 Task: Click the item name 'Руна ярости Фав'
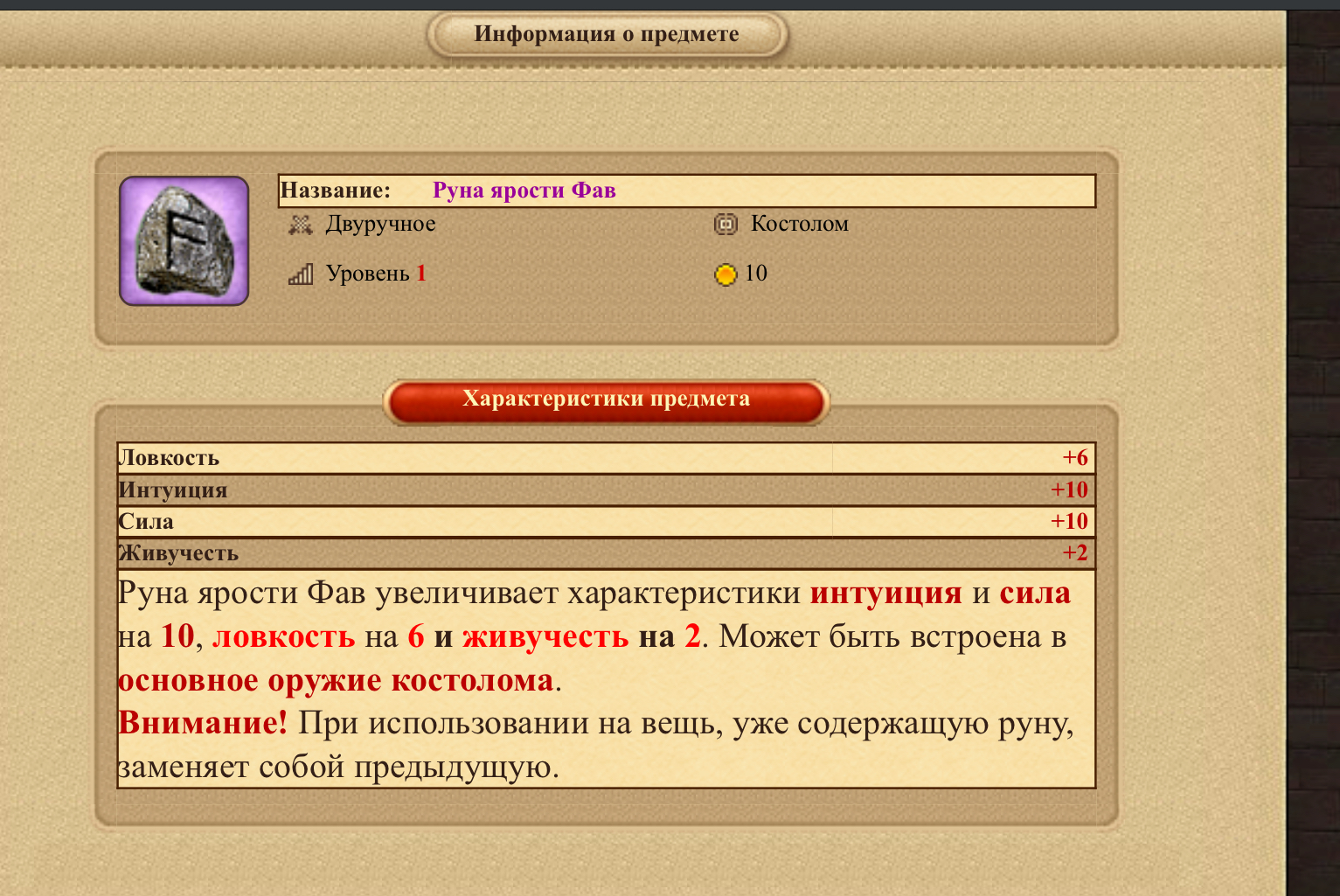[x=524, y=191]
